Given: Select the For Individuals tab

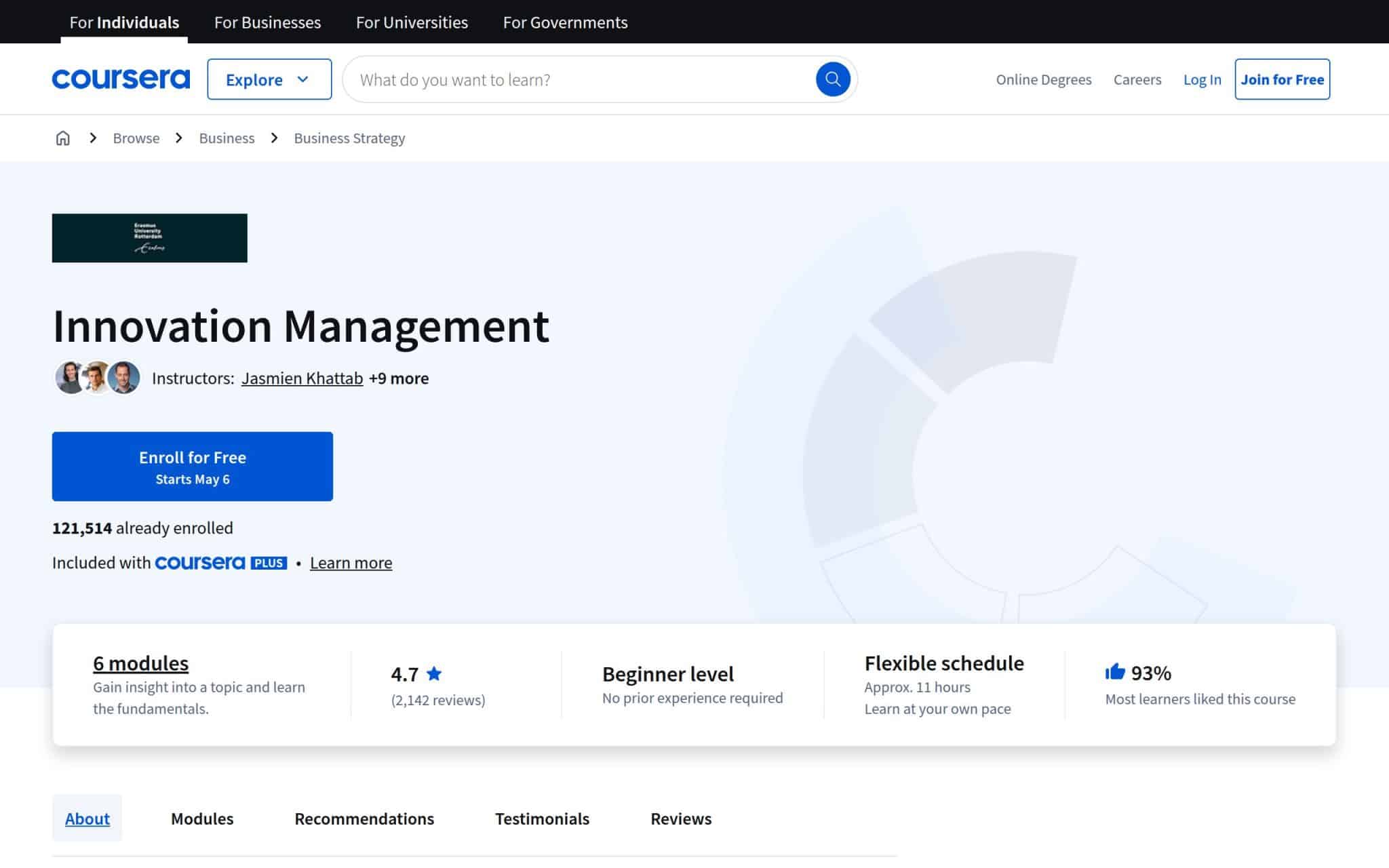Looking at the screenshot, I should coord(124,22).
